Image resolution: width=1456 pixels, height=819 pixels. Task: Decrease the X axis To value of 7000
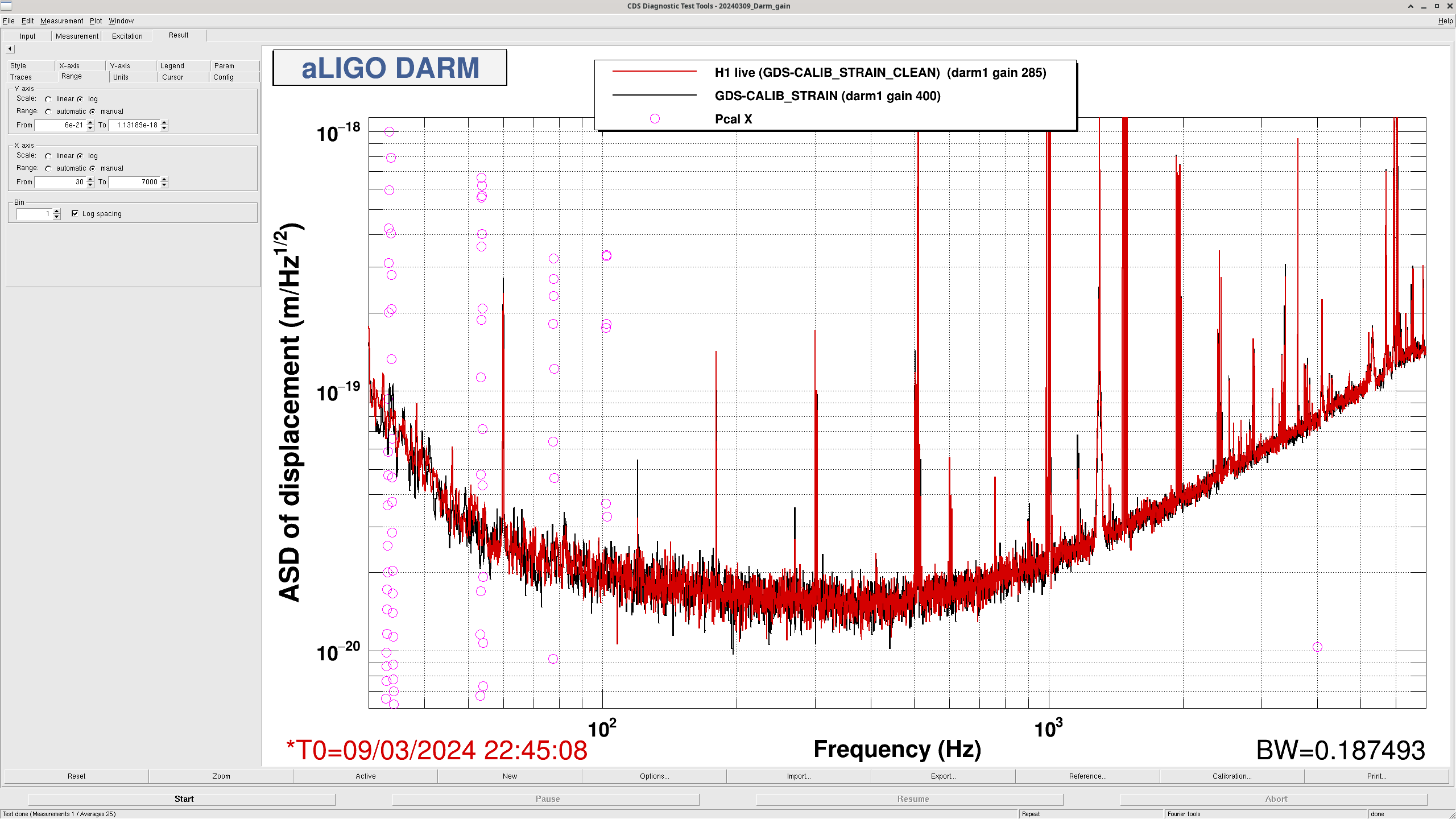[x=164, y=185]
